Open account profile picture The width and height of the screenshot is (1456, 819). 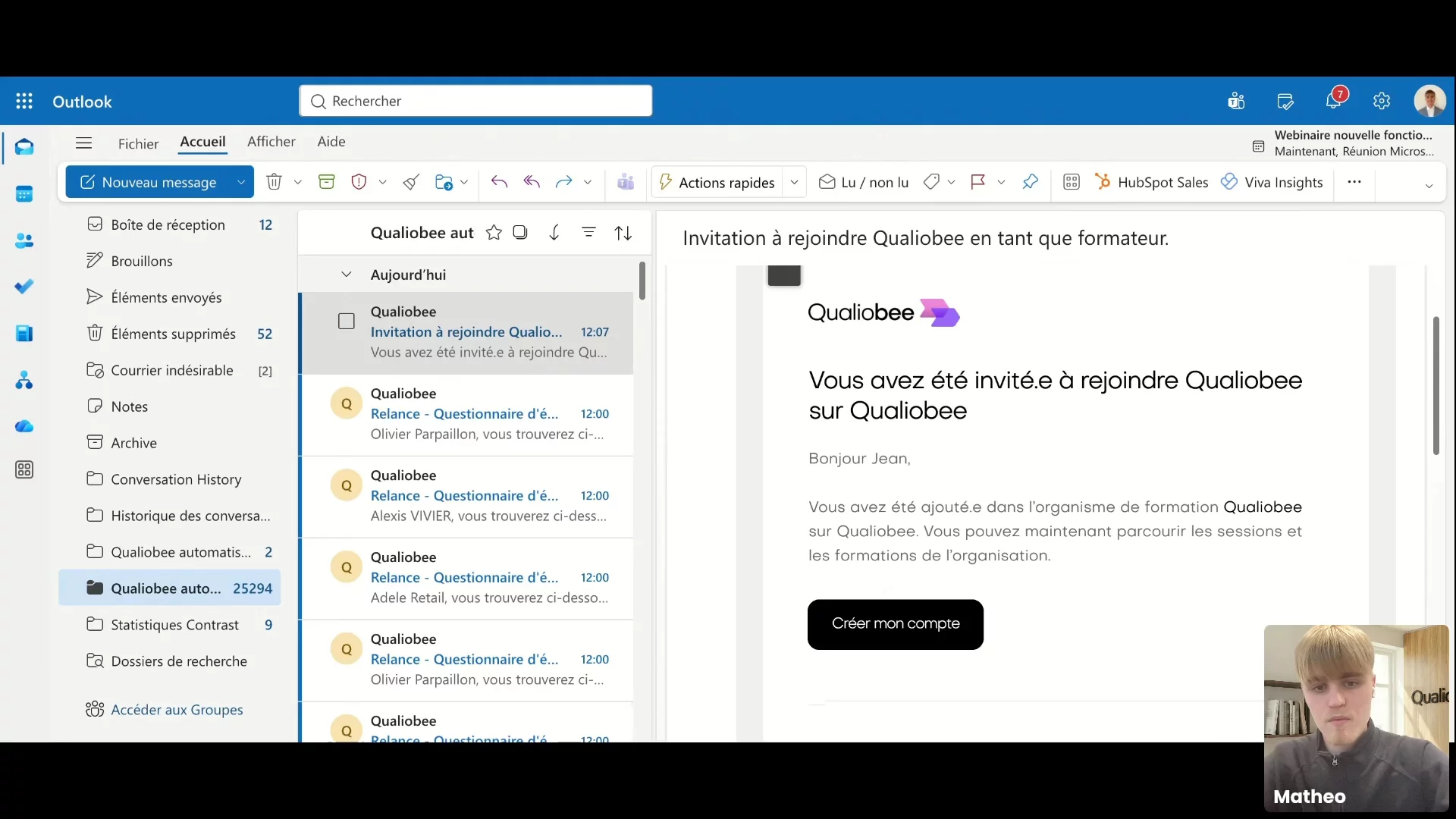tap(1429, 101)
